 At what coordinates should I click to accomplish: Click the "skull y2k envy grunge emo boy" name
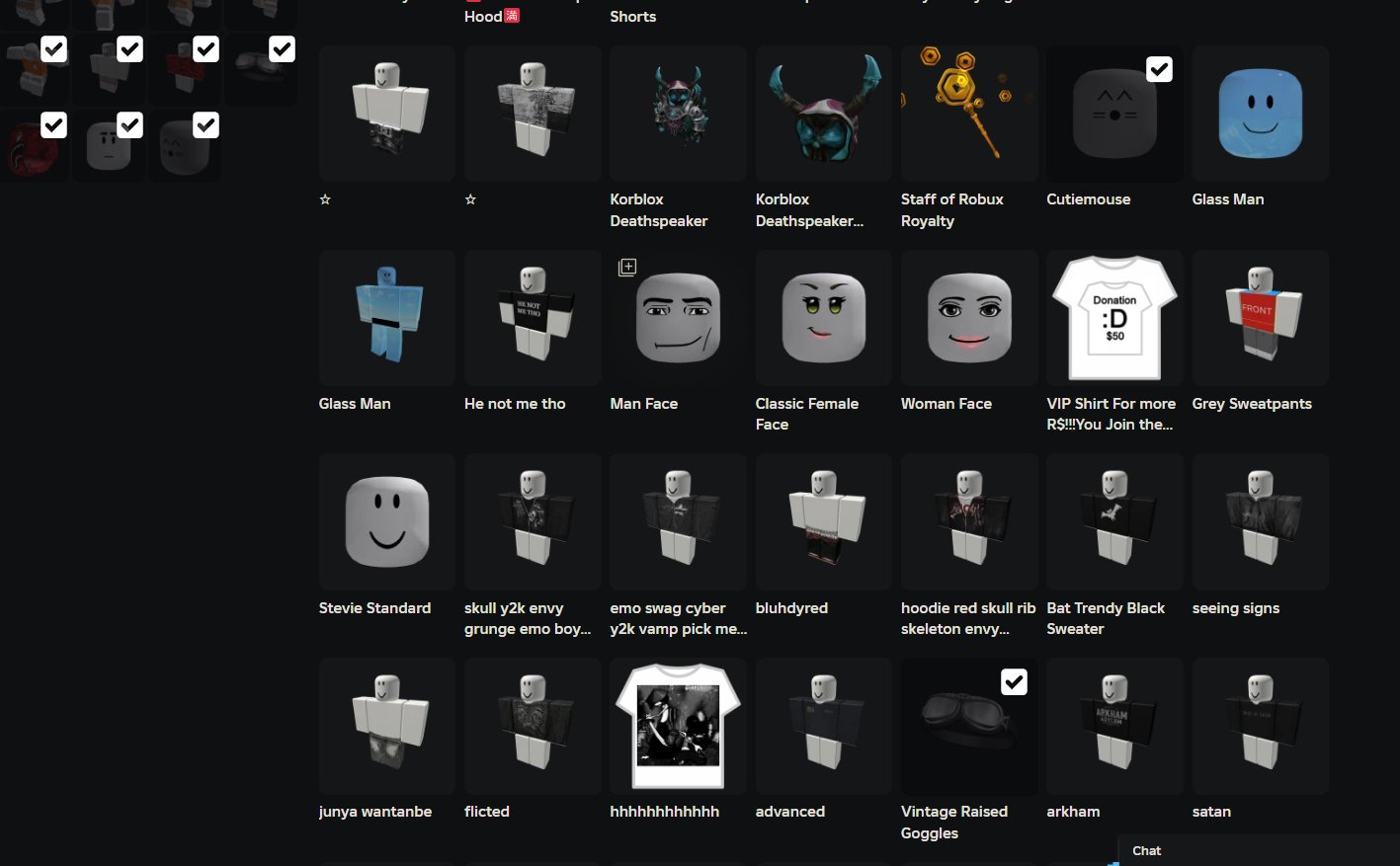click(x=528, y=618)
